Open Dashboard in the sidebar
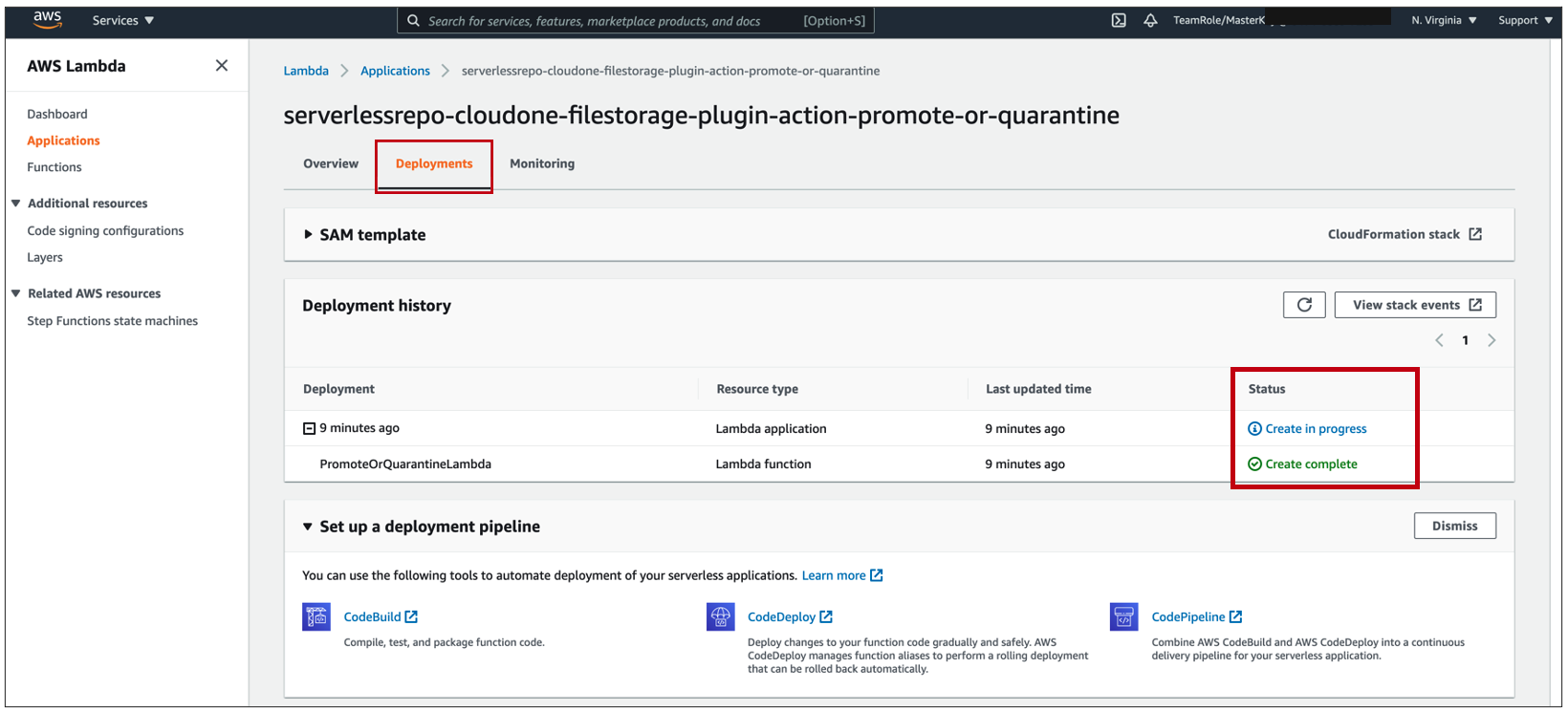The height and width of the screenshot is (712, 1568). [x=57, y=114]
